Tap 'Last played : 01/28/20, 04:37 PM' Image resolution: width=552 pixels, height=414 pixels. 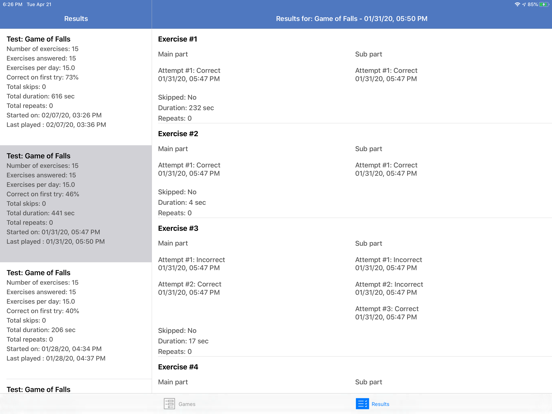click(x=56, y=359)
